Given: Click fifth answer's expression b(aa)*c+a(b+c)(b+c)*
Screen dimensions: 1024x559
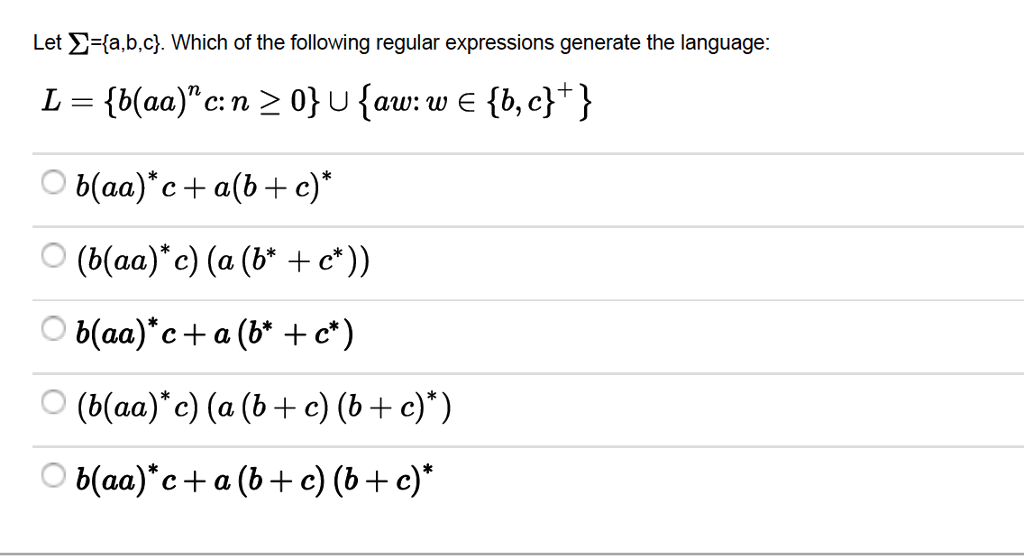Looking at the screenshot, I should [x=254, y=480].
